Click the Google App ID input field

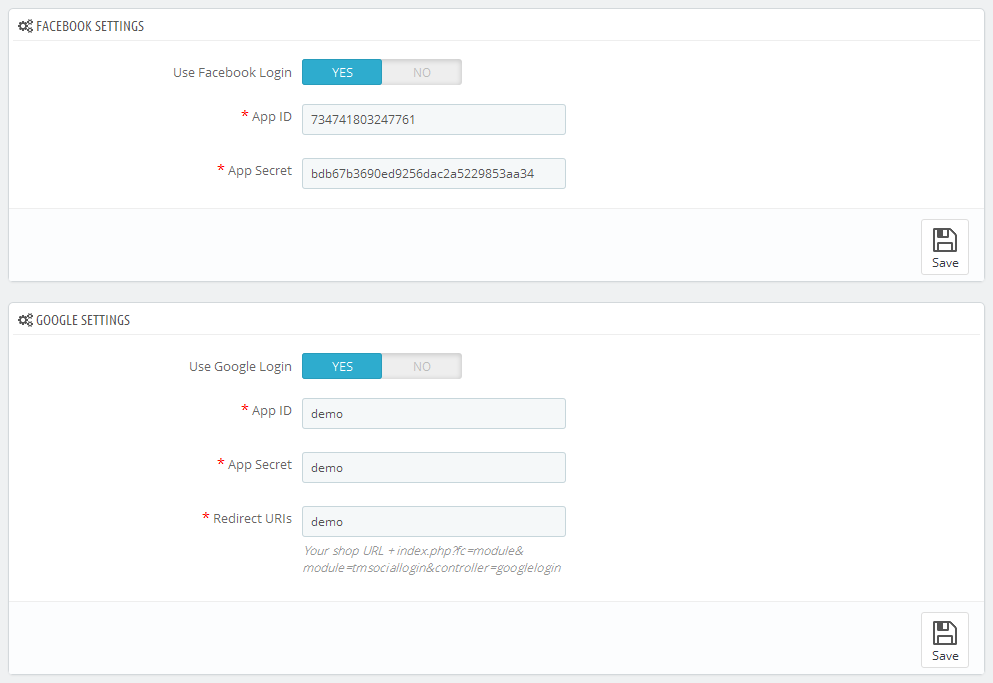pos(434,414)
